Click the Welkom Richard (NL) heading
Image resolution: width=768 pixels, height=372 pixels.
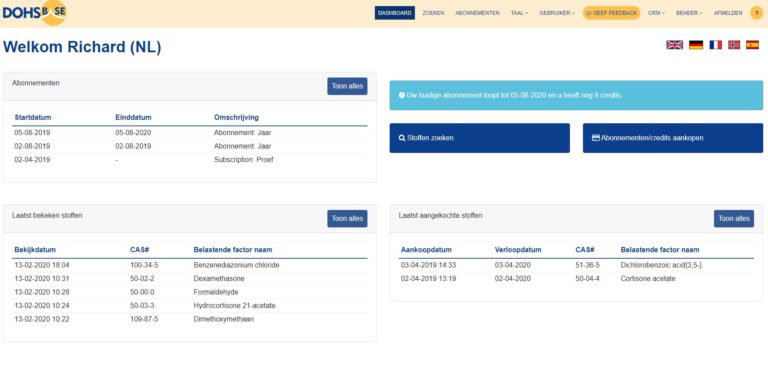82,47
